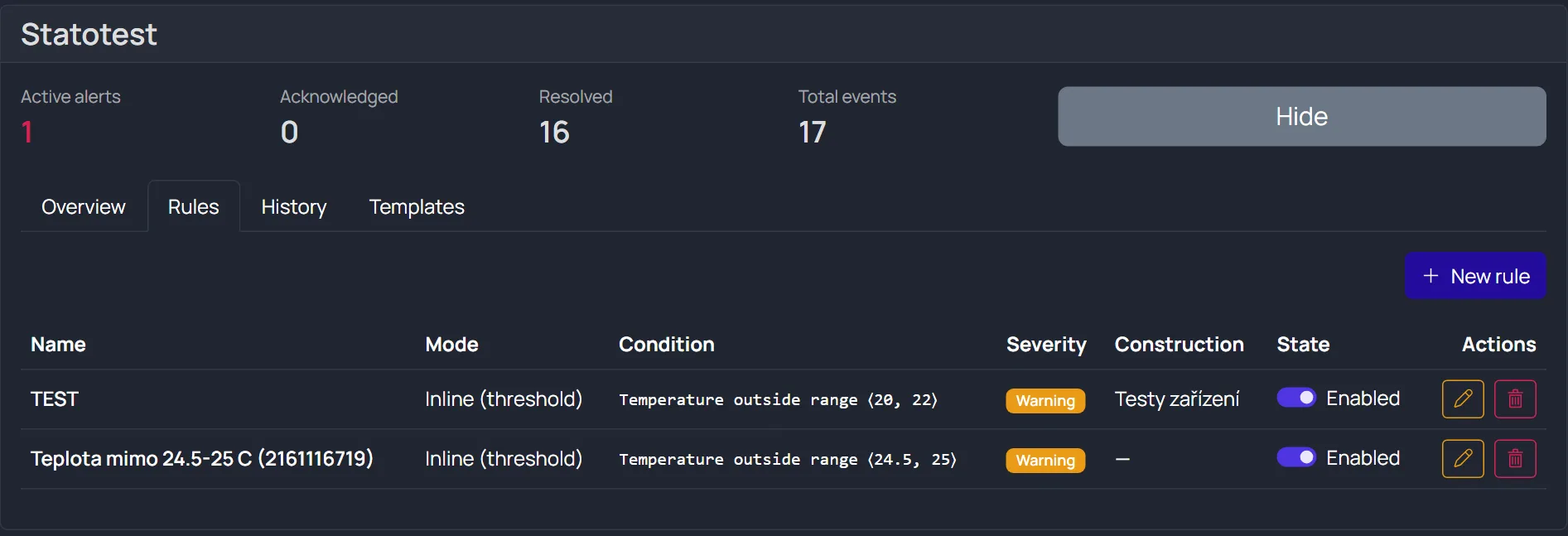Sort by the Severity column header
1568x536 pixels.
(x=1046, y=345)
